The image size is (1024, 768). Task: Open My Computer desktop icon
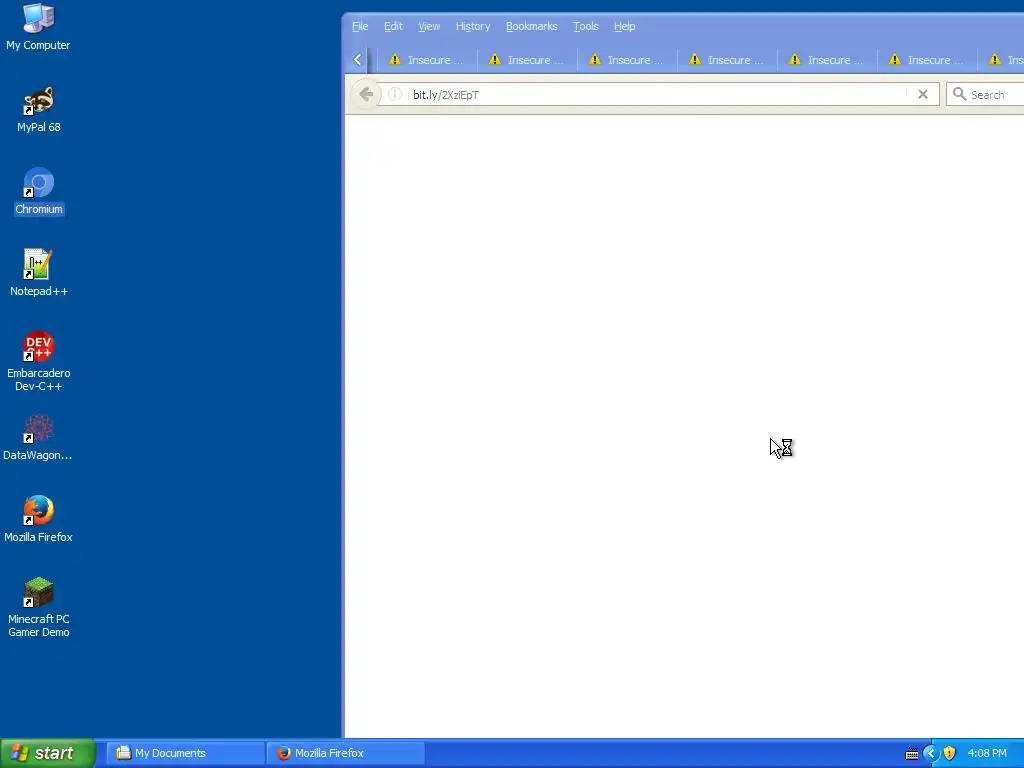[x=38, y=27]
